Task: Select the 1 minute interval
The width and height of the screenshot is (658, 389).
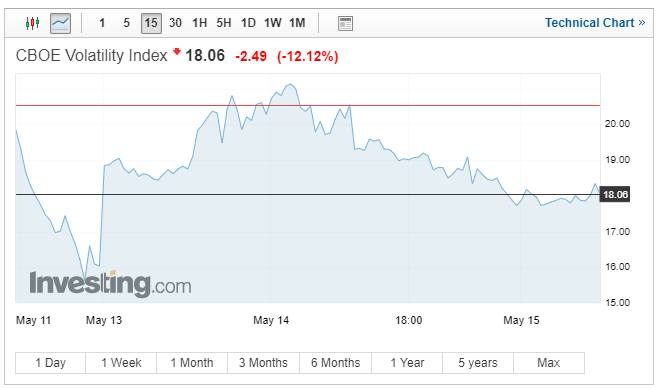Action: pyautogui.click(x=102, y=23)
